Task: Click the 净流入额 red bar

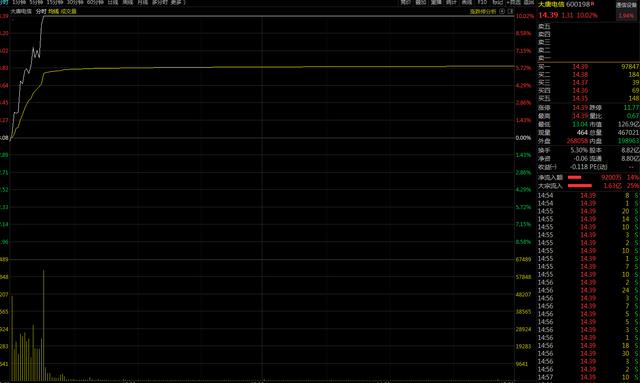Action: click(x=574, y=178)
